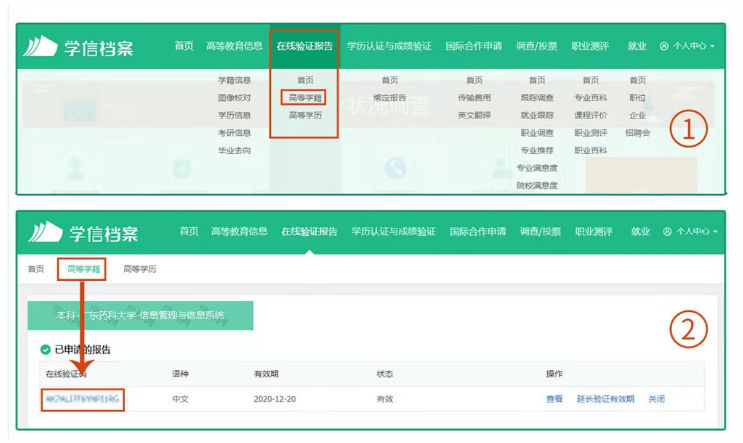Click the 学信档案 logo in panel ②
743x443 pixels.
coord(84,232)
